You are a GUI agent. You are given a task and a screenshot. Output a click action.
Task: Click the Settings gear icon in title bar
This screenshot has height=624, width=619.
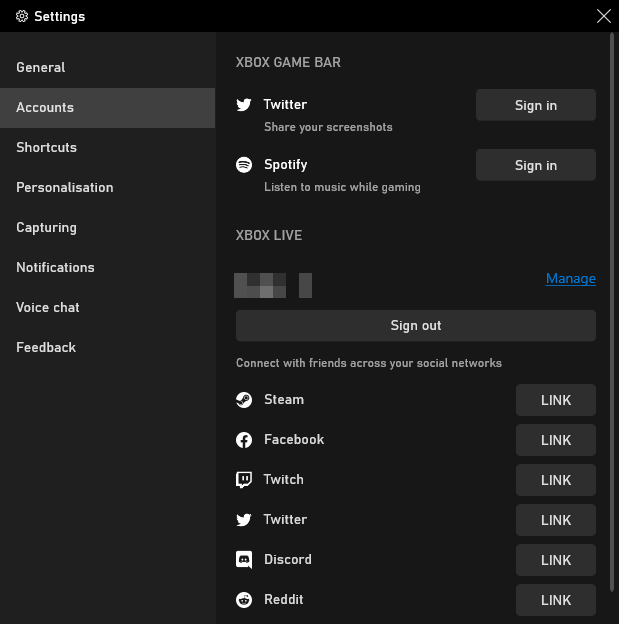tap(22, 16)
